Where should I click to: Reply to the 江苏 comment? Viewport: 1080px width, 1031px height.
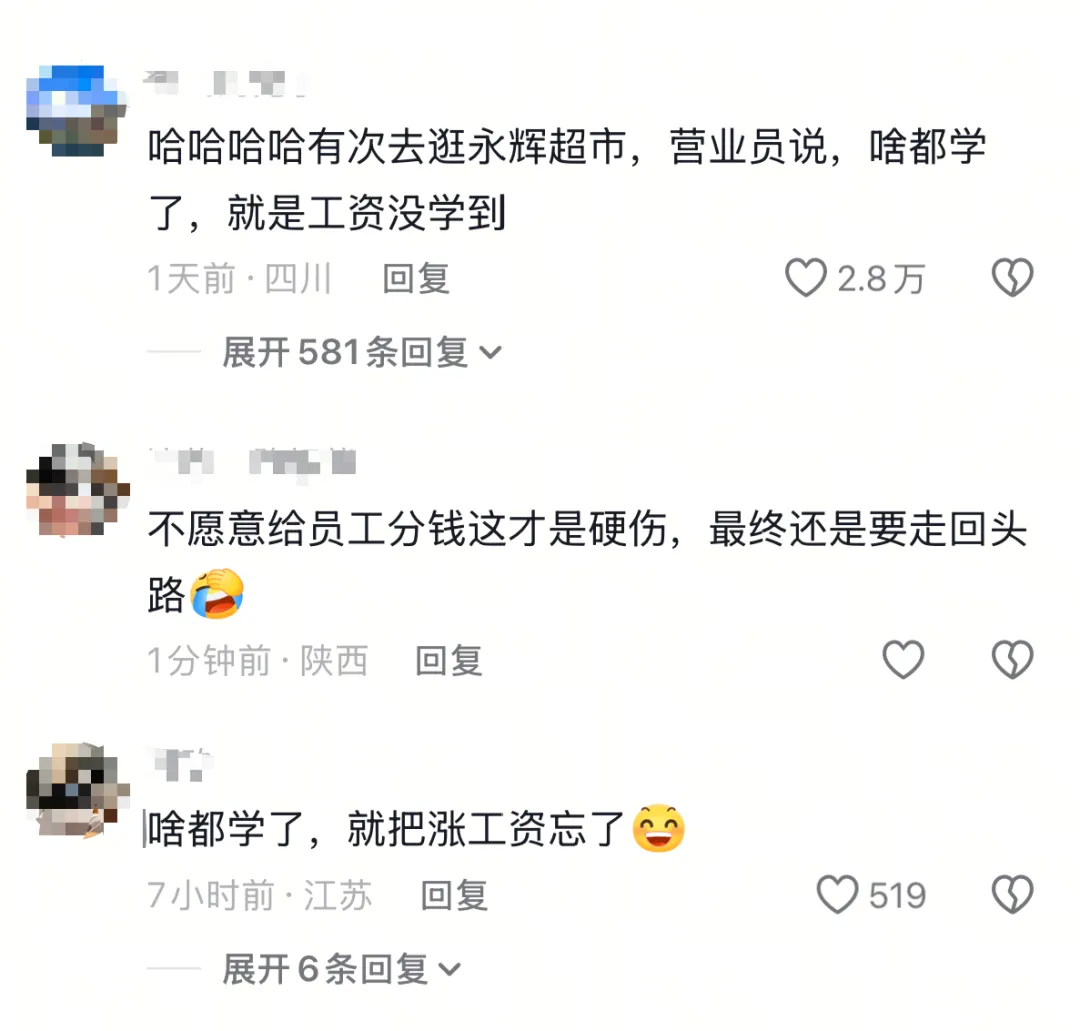tap(454, 895)
